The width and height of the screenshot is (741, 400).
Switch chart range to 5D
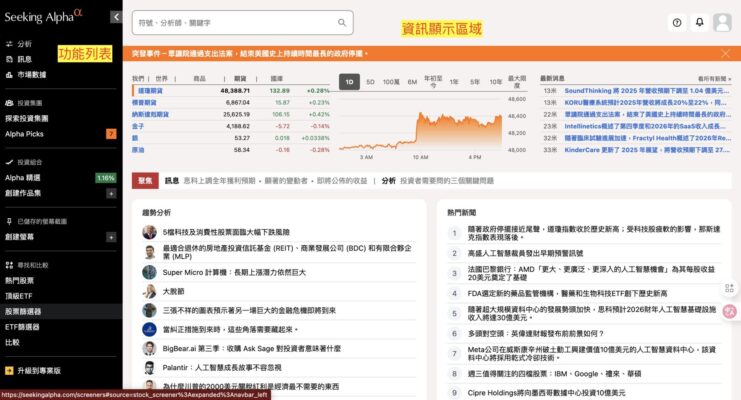point(370,81)
